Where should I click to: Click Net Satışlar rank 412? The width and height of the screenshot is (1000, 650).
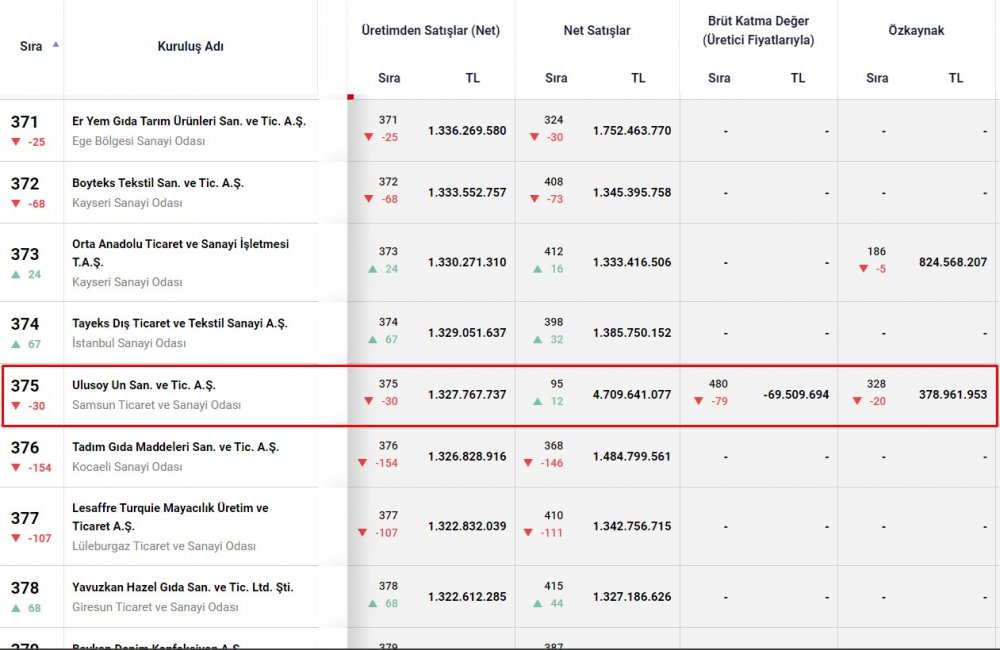point(554,251)
